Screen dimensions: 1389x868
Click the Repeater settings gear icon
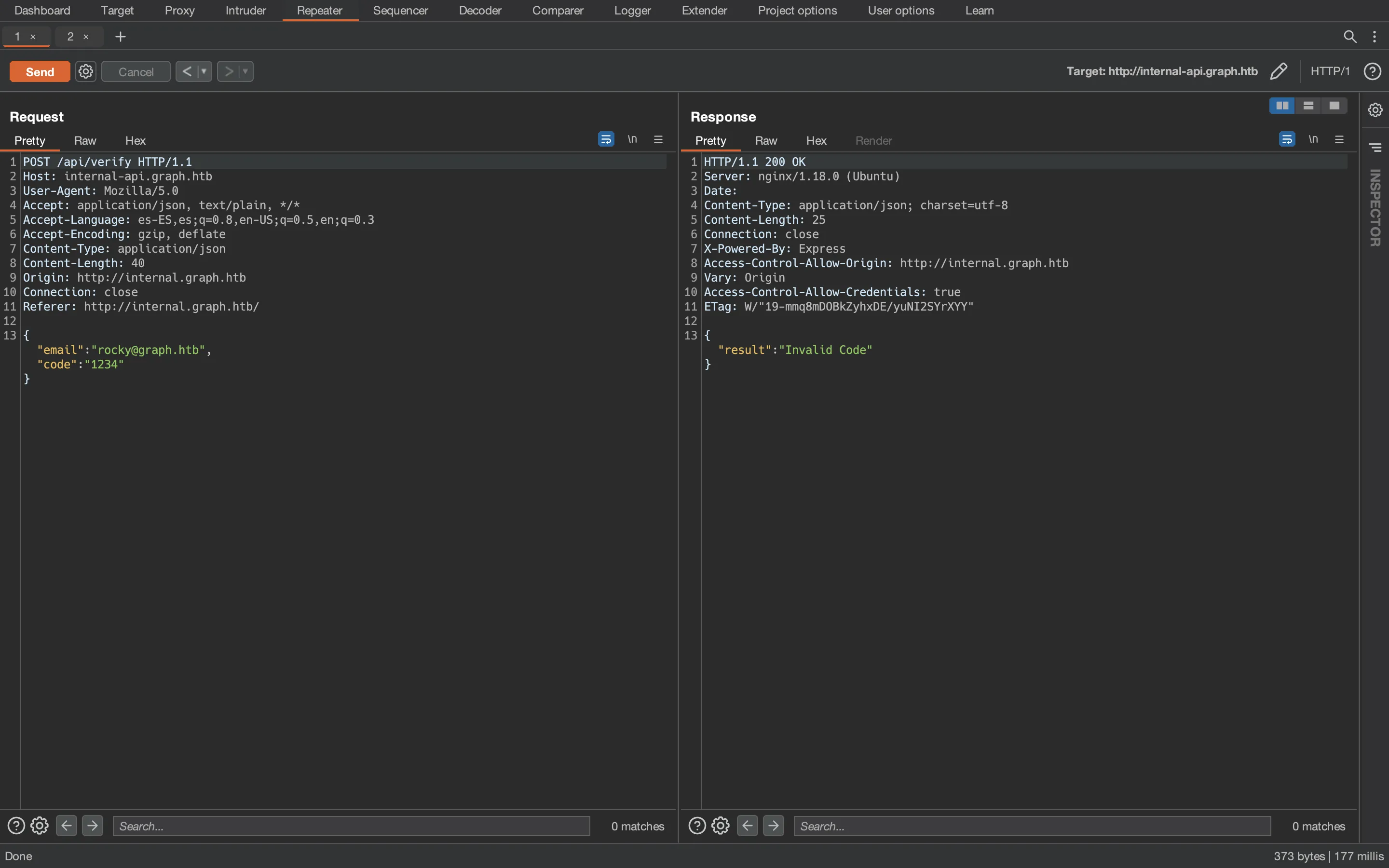[x=86, y=71]
